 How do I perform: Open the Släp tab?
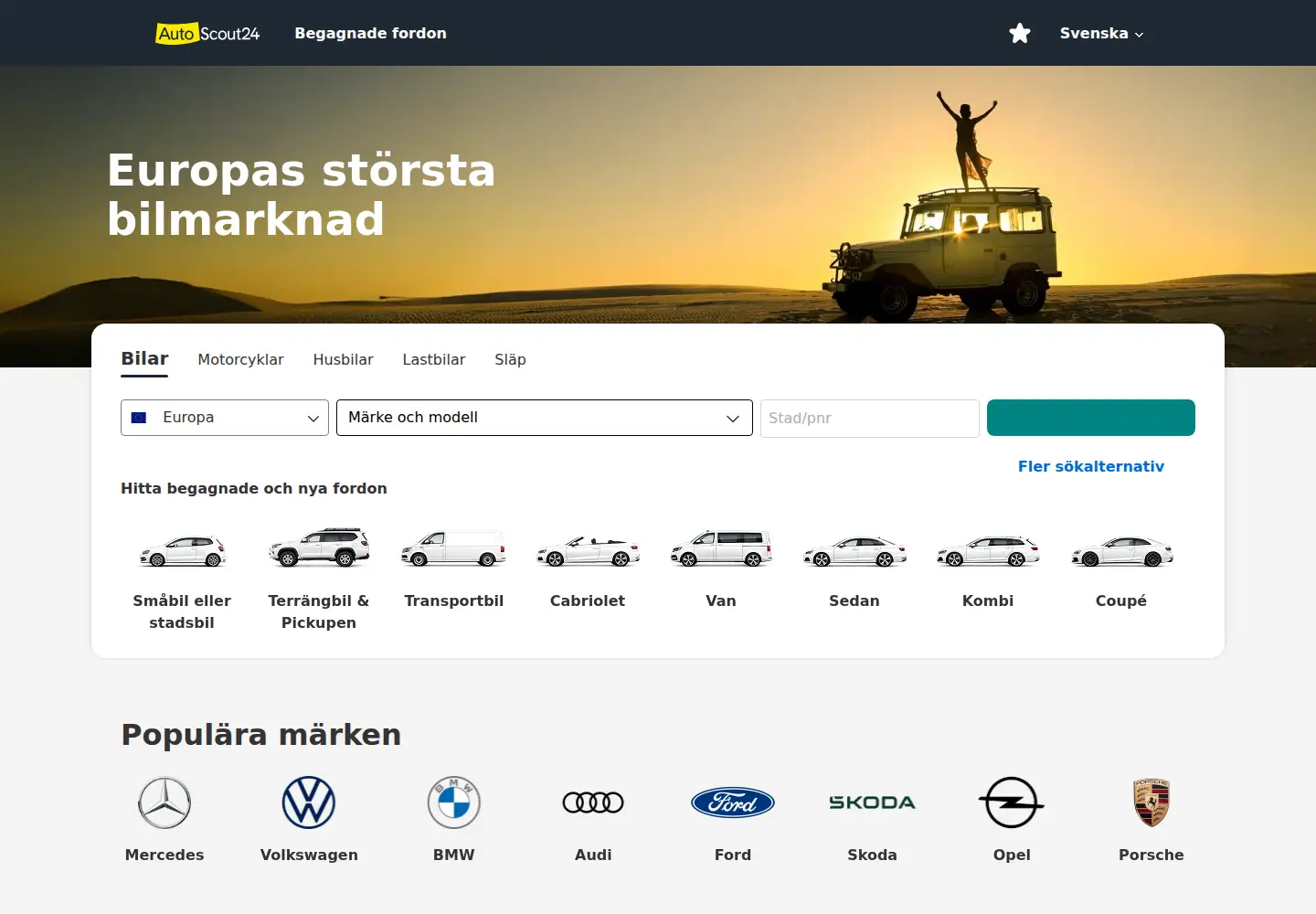click(x=510, y=360)
